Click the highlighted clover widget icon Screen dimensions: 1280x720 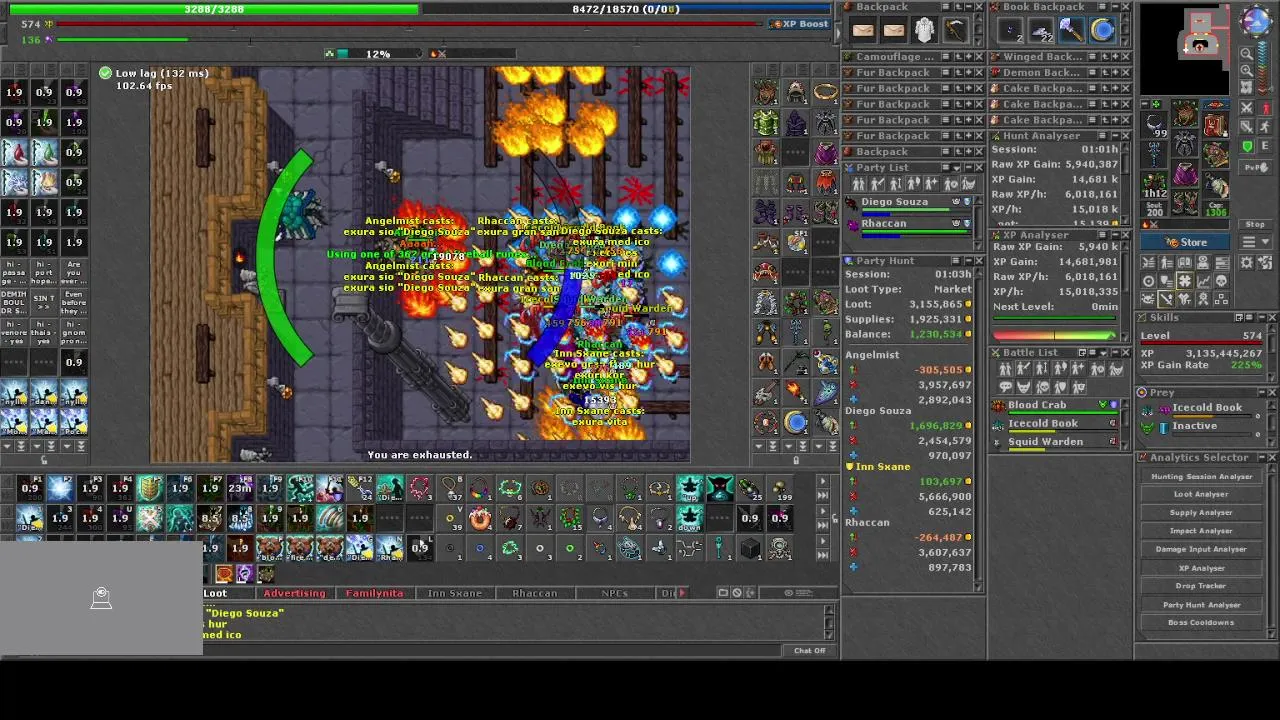(x=1185, y=281)
